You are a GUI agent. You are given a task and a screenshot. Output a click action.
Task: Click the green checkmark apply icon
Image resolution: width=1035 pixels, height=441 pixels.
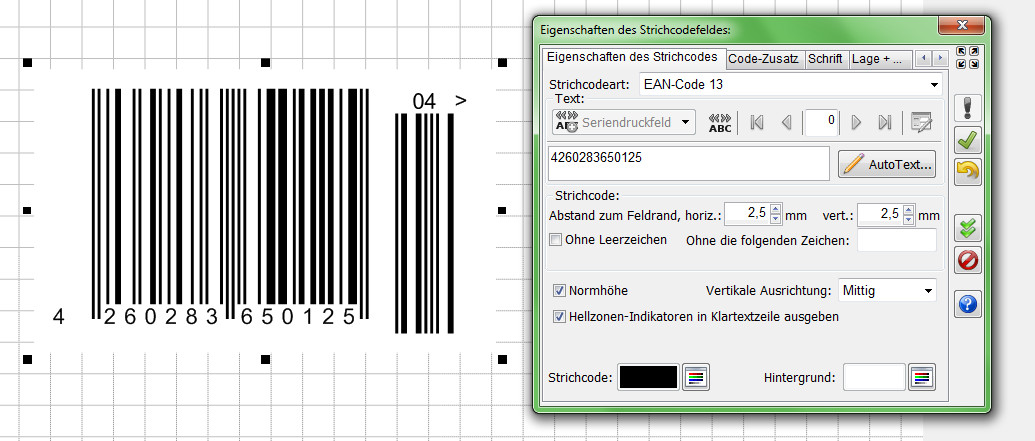[968, 140]
